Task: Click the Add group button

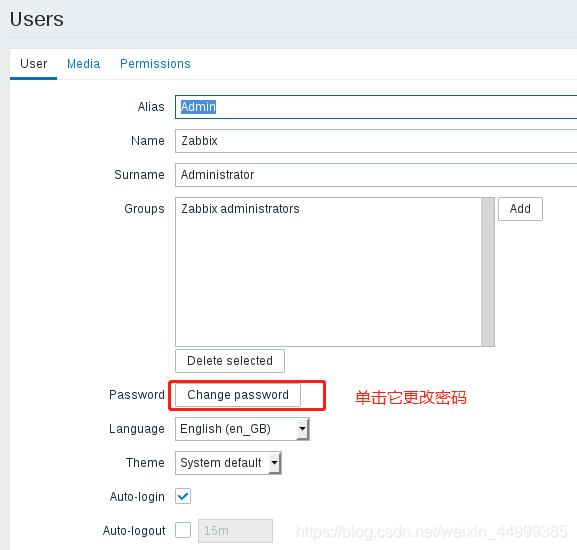Action: click(520, 209)
